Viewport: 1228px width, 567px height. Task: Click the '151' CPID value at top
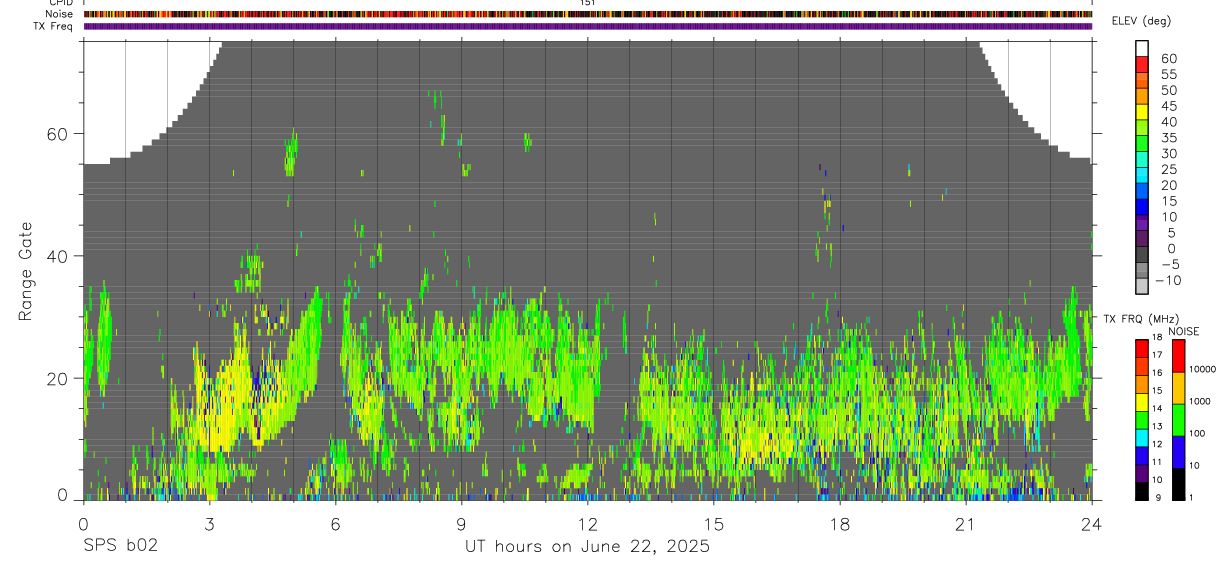[587, 3]
